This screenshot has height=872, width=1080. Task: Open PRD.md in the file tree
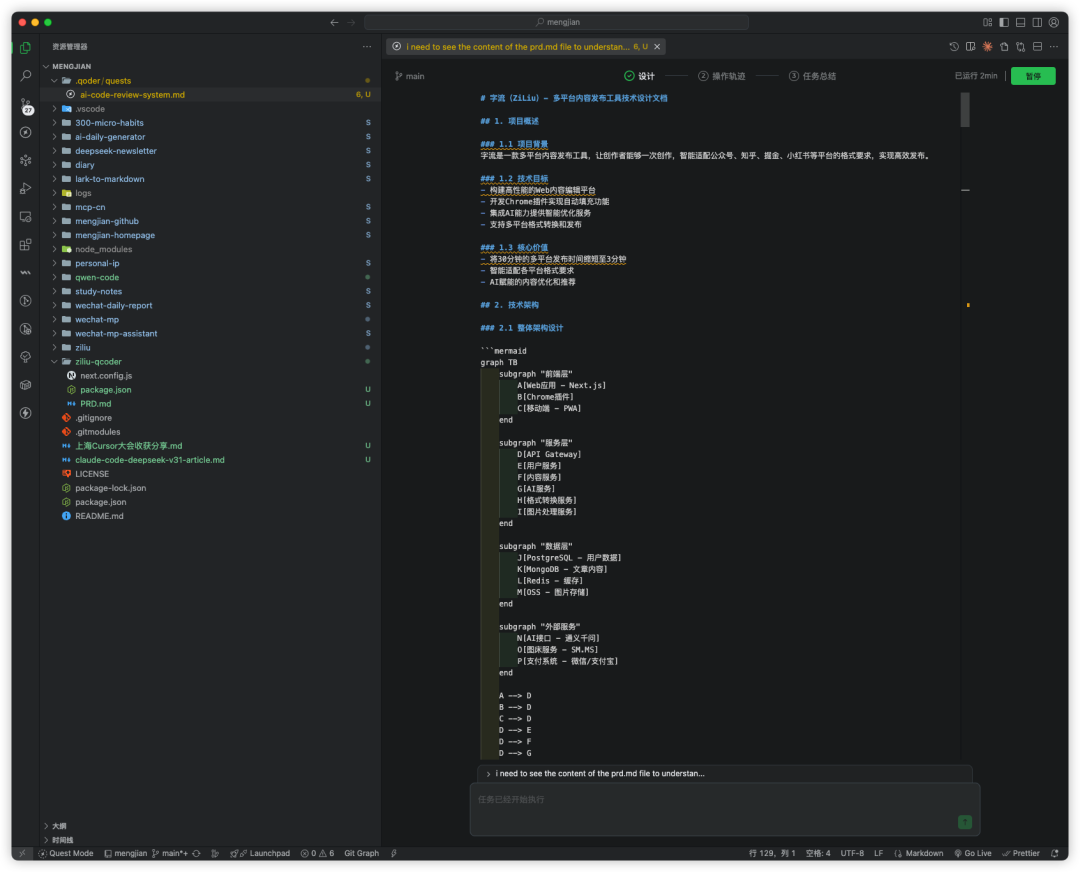pyautogui.click(x=96, y=403)
